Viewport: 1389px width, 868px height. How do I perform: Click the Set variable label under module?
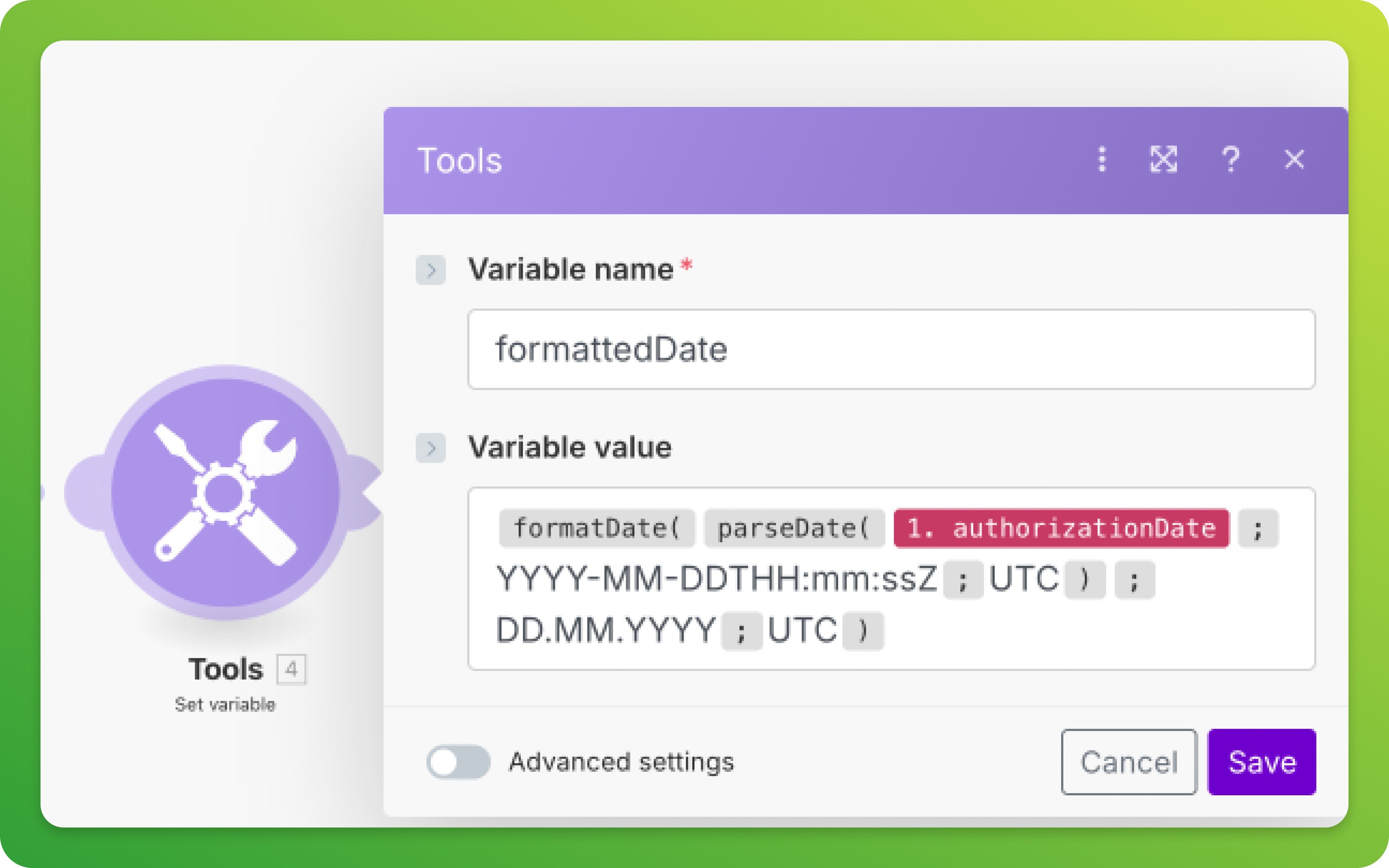(x=225, y=705)
